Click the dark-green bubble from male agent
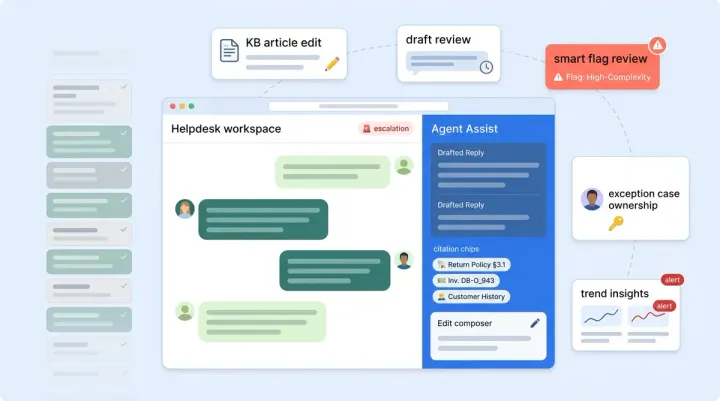Screen dimensions: 720x401 tap(335, 270)
